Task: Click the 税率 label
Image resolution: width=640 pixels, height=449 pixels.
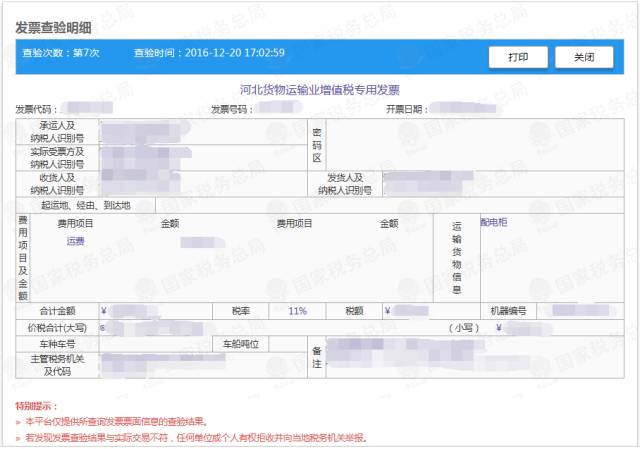Action: pos(240,311)
